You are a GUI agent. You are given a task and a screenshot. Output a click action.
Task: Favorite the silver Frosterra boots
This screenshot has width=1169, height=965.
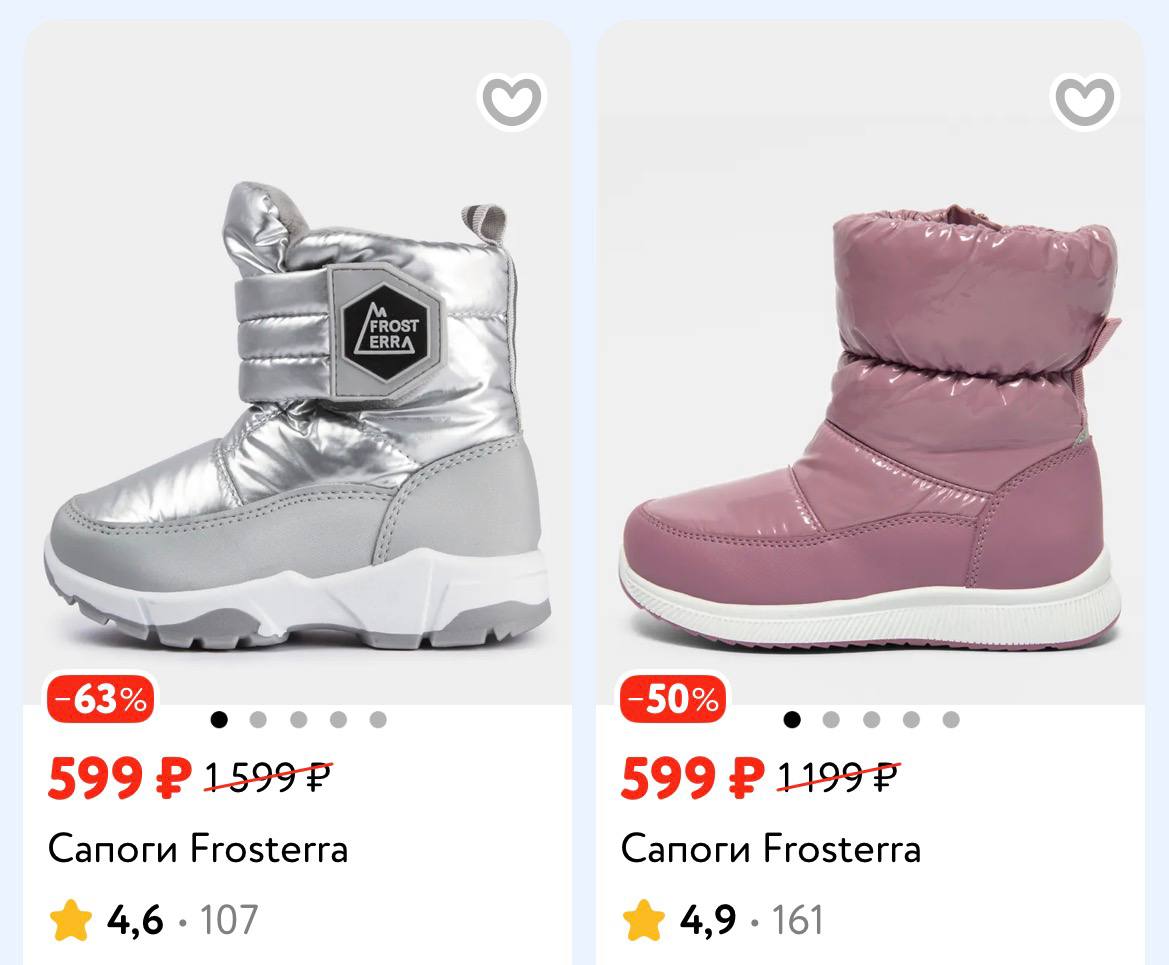tap(511, 100)
